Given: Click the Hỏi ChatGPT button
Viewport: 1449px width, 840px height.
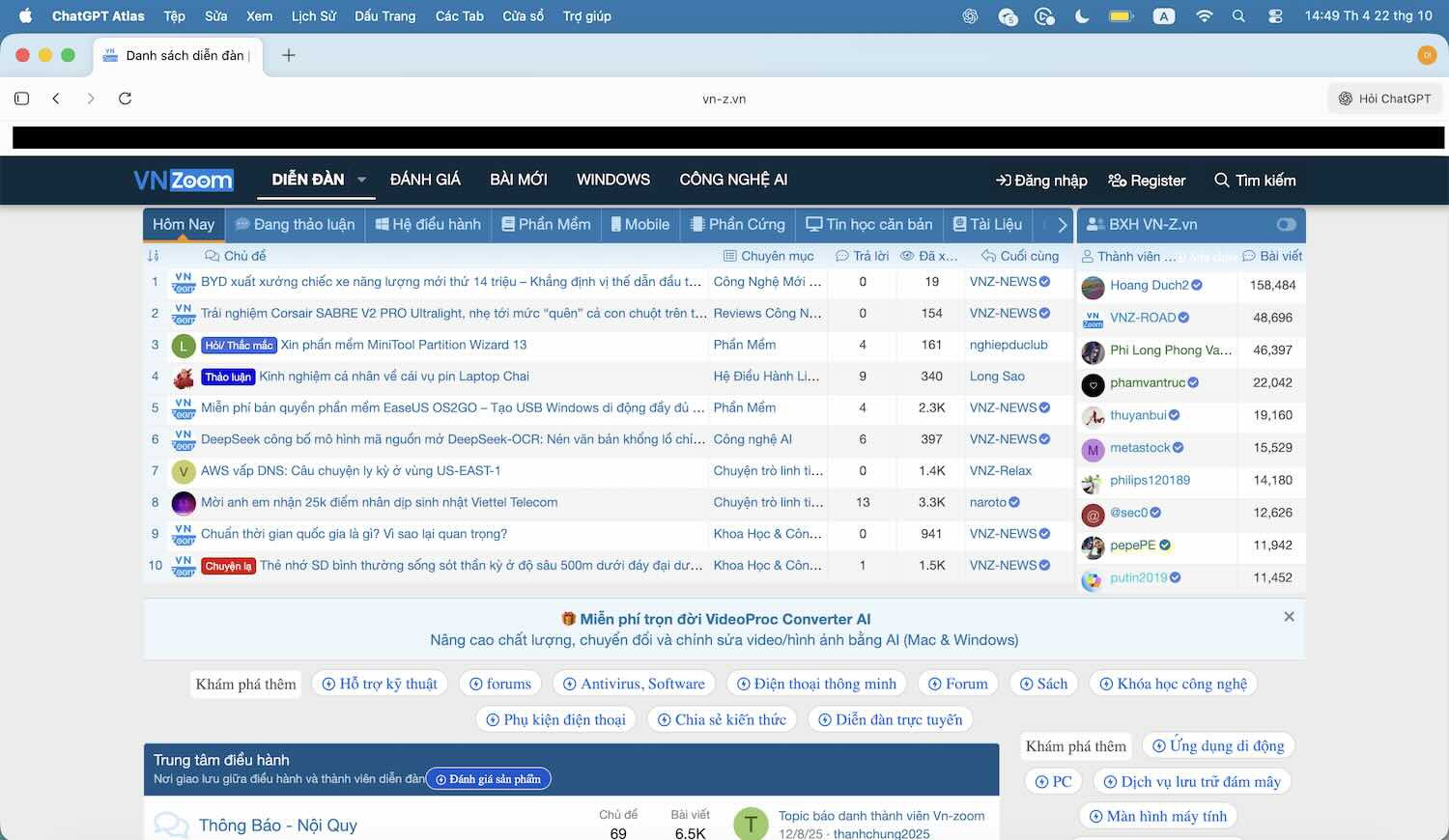Looking at the screenshot, I should (x=1384, y=98).
